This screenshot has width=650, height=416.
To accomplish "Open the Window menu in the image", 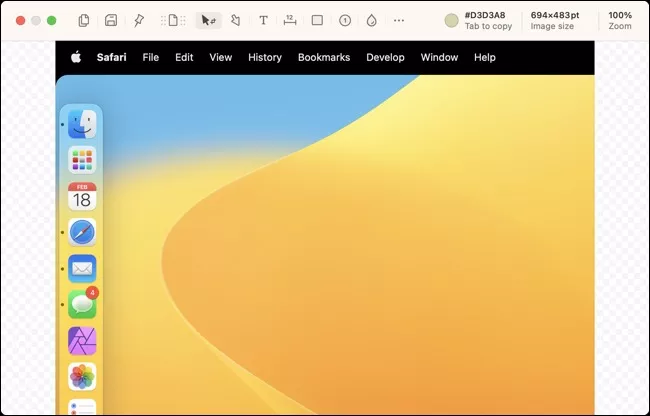I will pyautogui.click(x=439, y=57).
